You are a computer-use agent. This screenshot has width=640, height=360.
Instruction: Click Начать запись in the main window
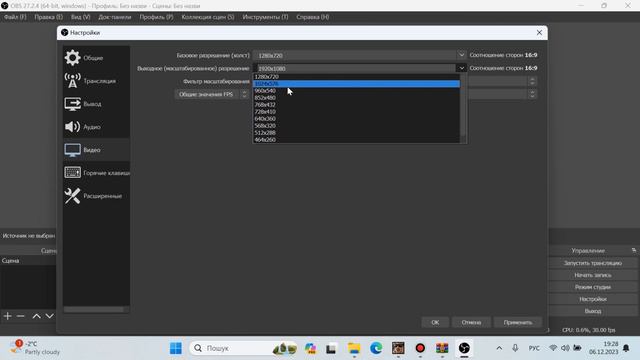[x=593, y=275]
